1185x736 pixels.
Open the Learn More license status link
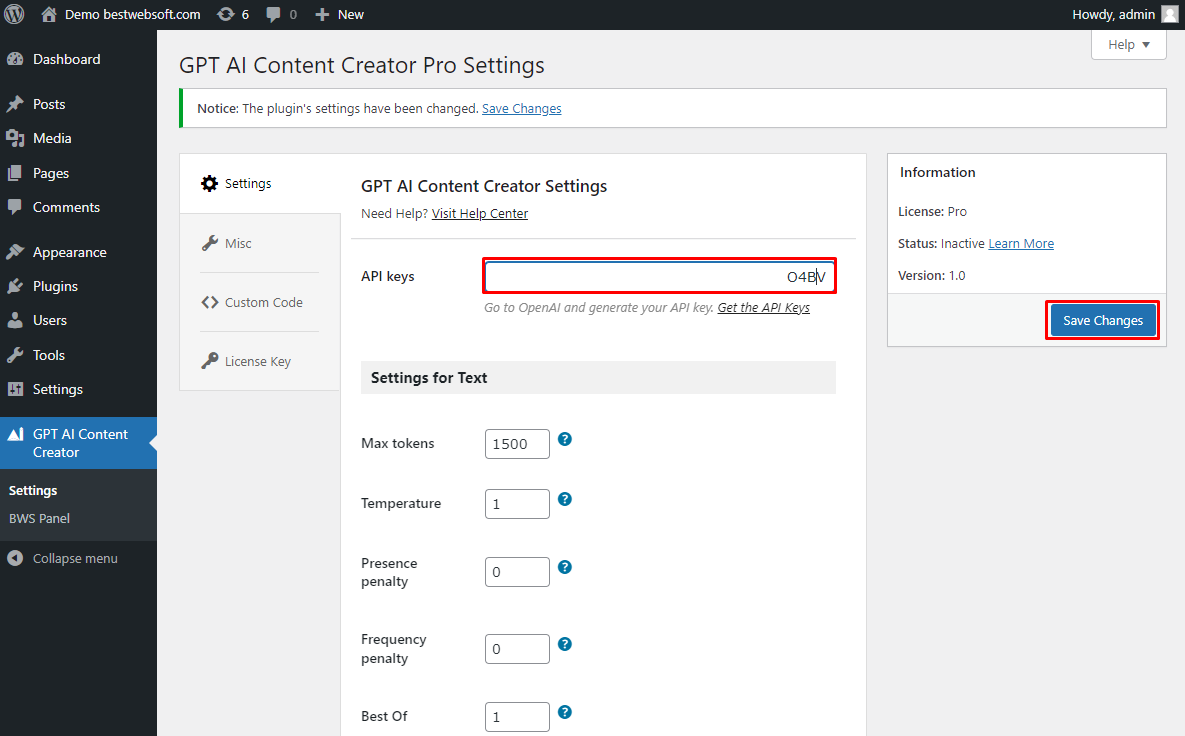(x=1021, y=243)
